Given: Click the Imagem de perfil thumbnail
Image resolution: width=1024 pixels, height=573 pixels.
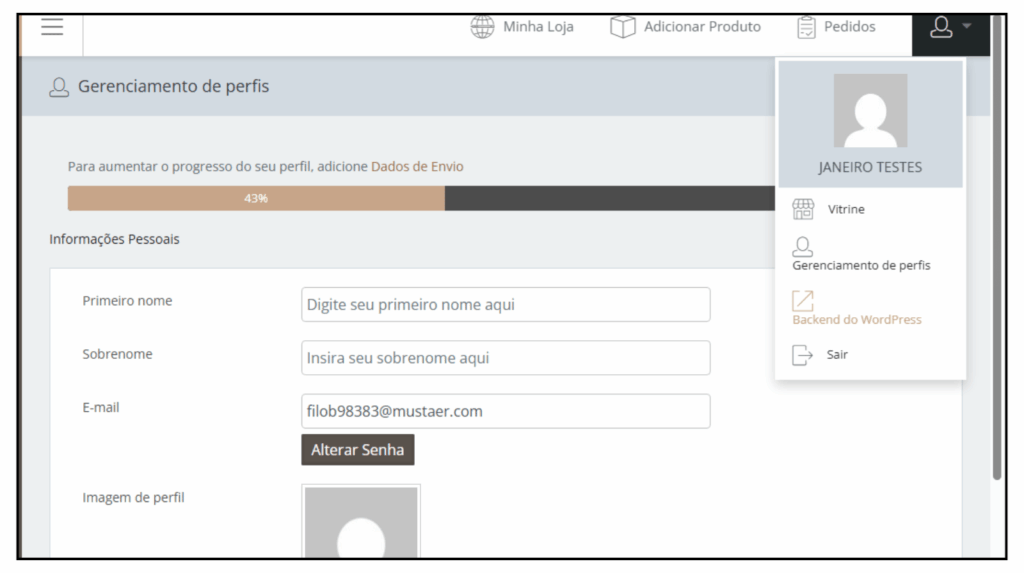Looking at the screenshot, I should pos(361,522).
